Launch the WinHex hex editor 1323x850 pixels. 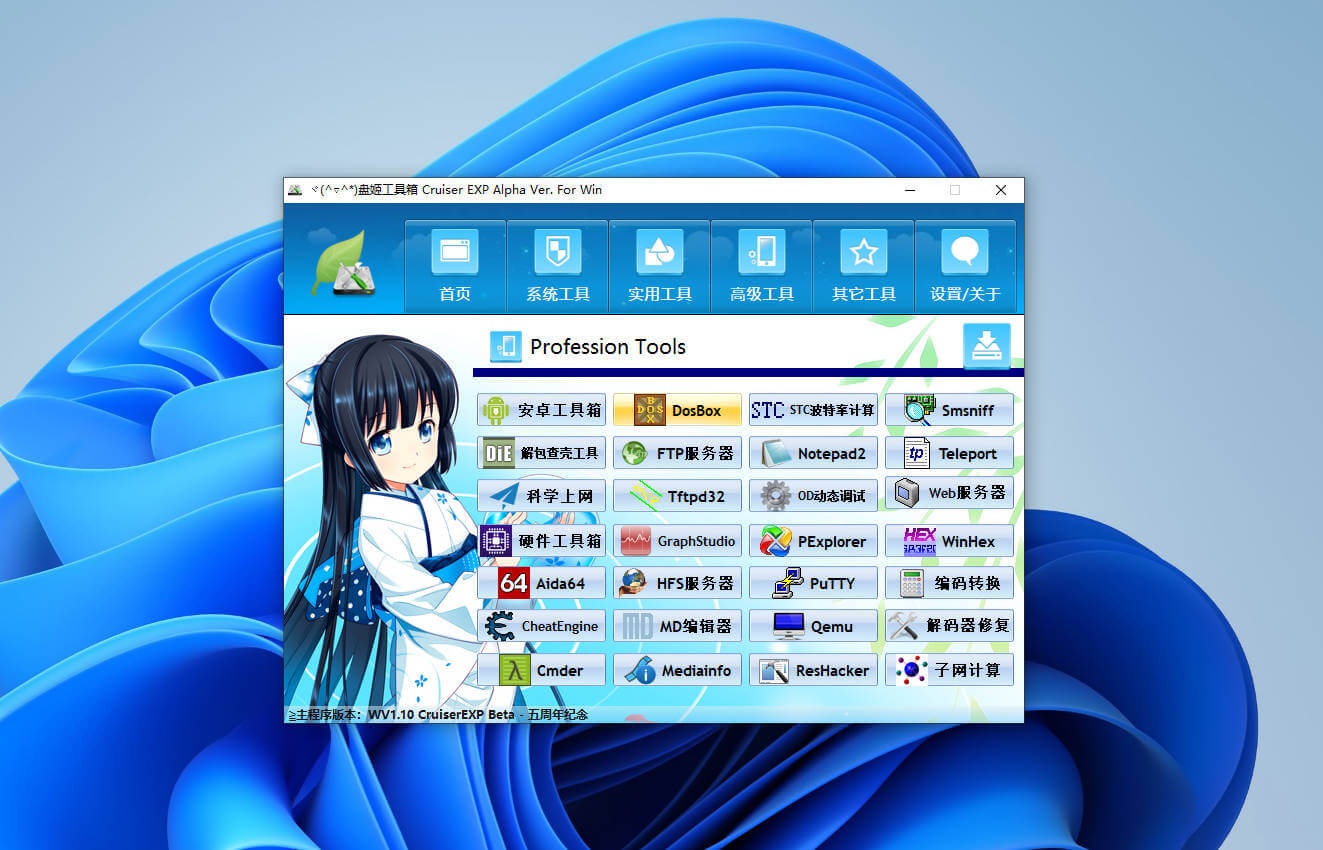click(x=949, y=540)
